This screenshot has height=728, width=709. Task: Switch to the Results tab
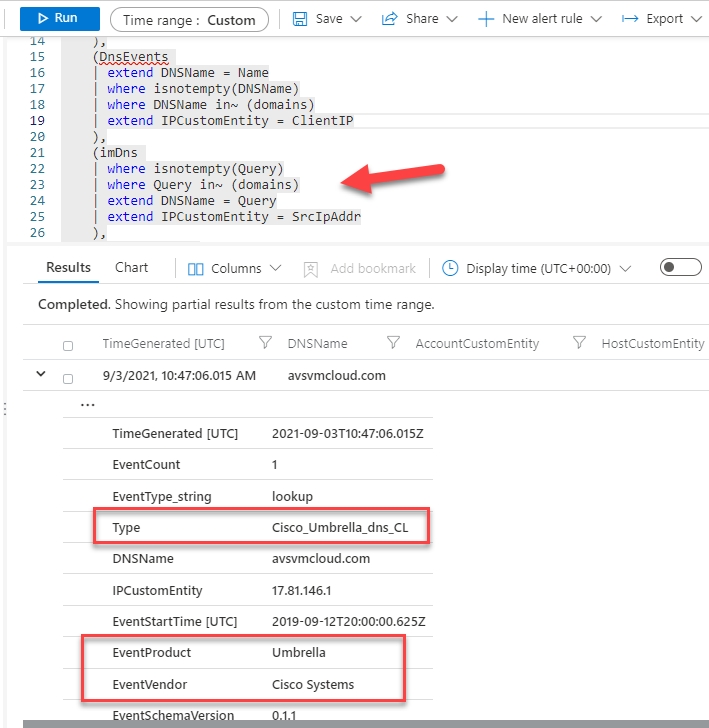pyautogui.click(x=68, y=268)
